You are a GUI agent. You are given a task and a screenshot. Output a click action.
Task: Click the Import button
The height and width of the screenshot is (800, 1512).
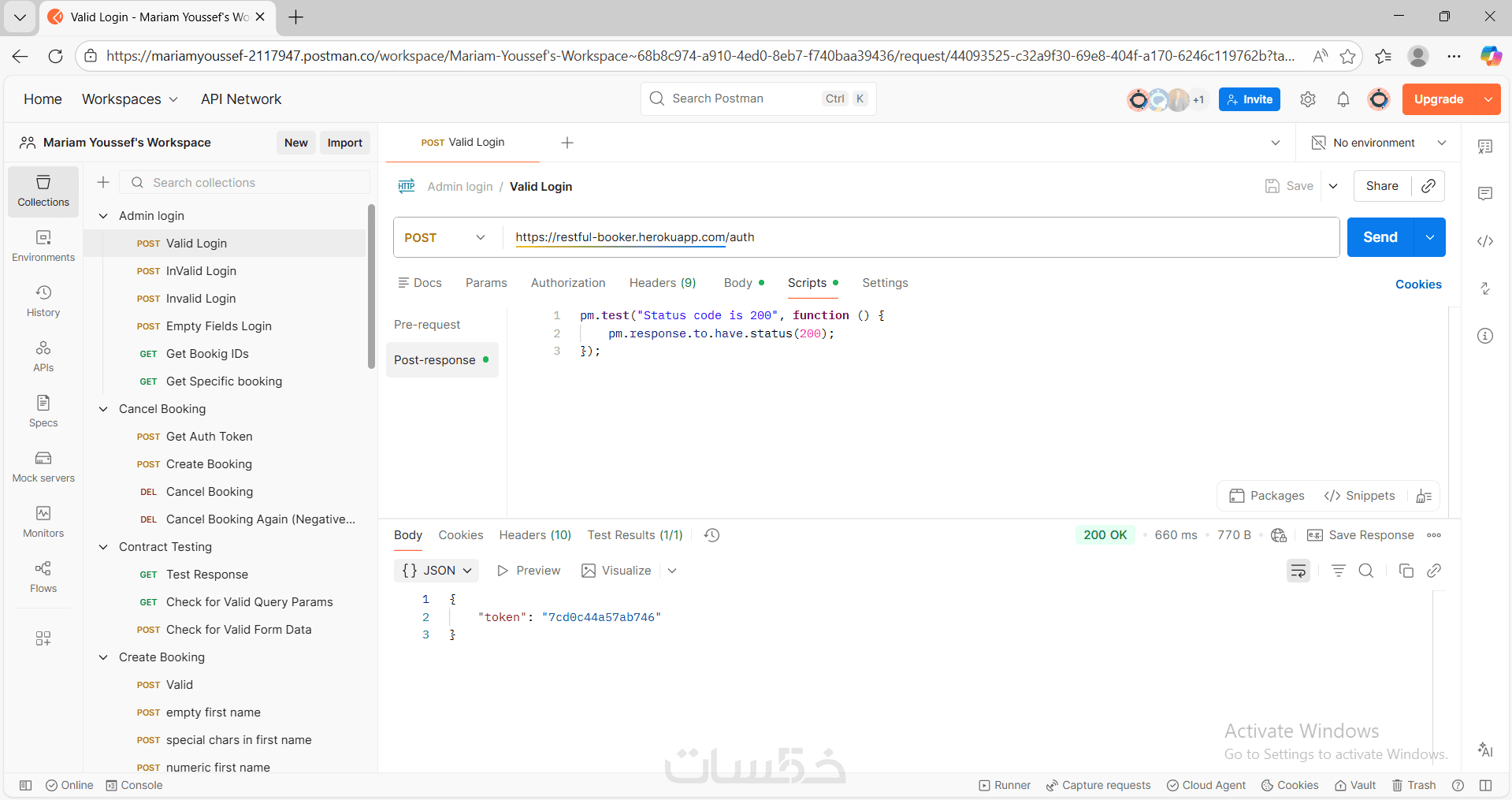(x=344, y=143)
